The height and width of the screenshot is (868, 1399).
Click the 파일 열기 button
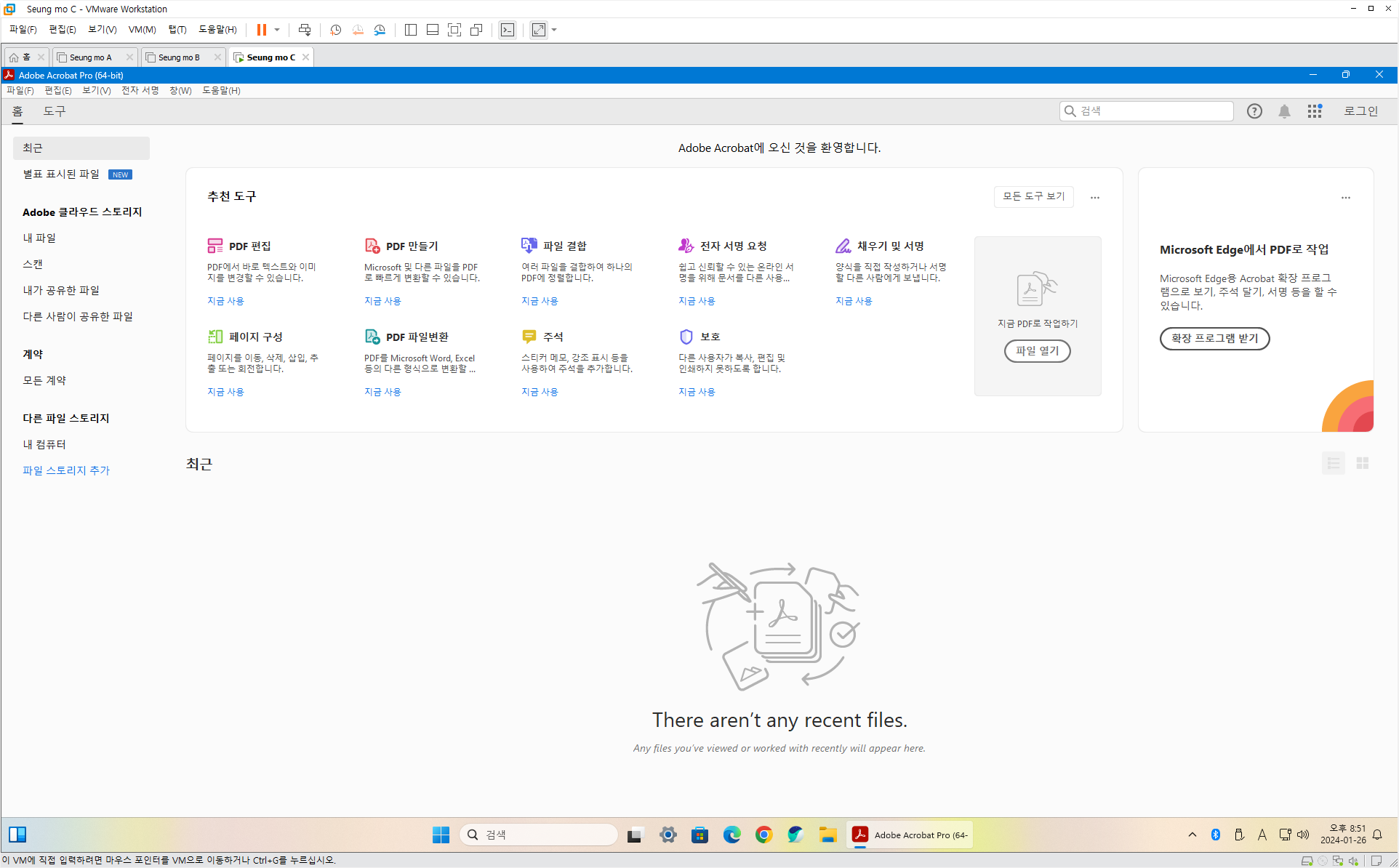pos(1037,351)
